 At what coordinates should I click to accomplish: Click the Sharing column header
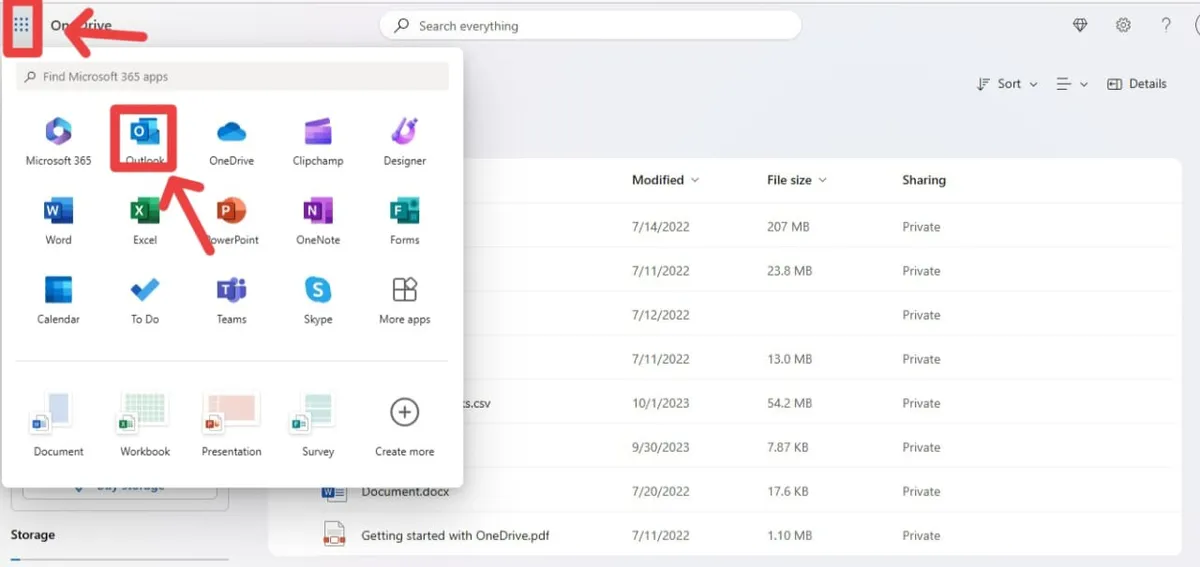[923, 180]
